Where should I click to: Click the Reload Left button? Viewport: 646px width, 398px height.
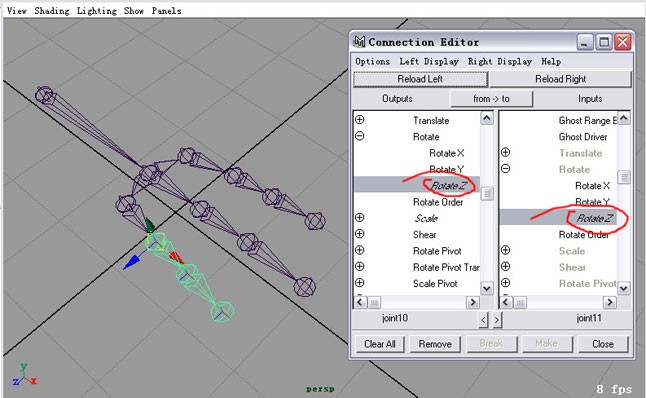[420, 79]
